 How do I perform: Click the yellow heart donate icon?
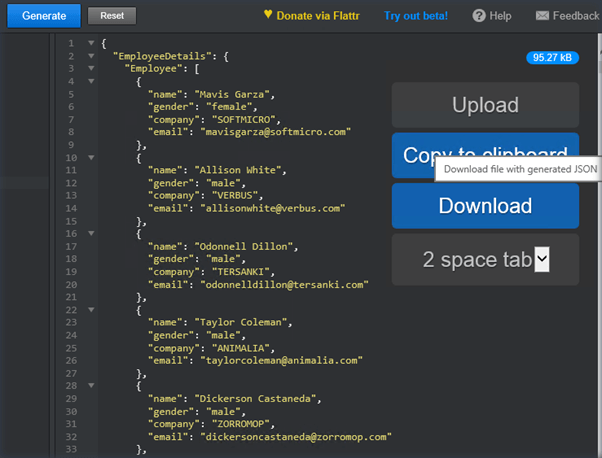(x=268, y=15)
